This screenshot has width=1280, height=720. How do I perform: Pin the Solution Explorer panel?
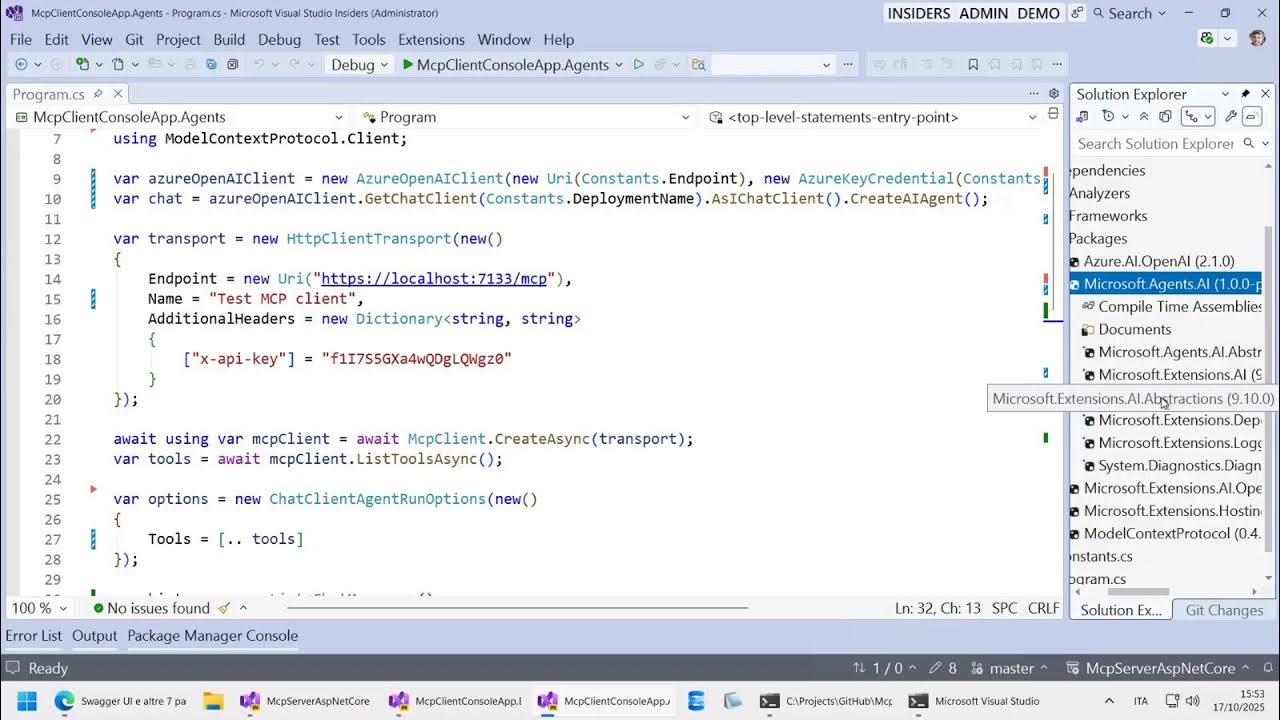point(1245,94)
